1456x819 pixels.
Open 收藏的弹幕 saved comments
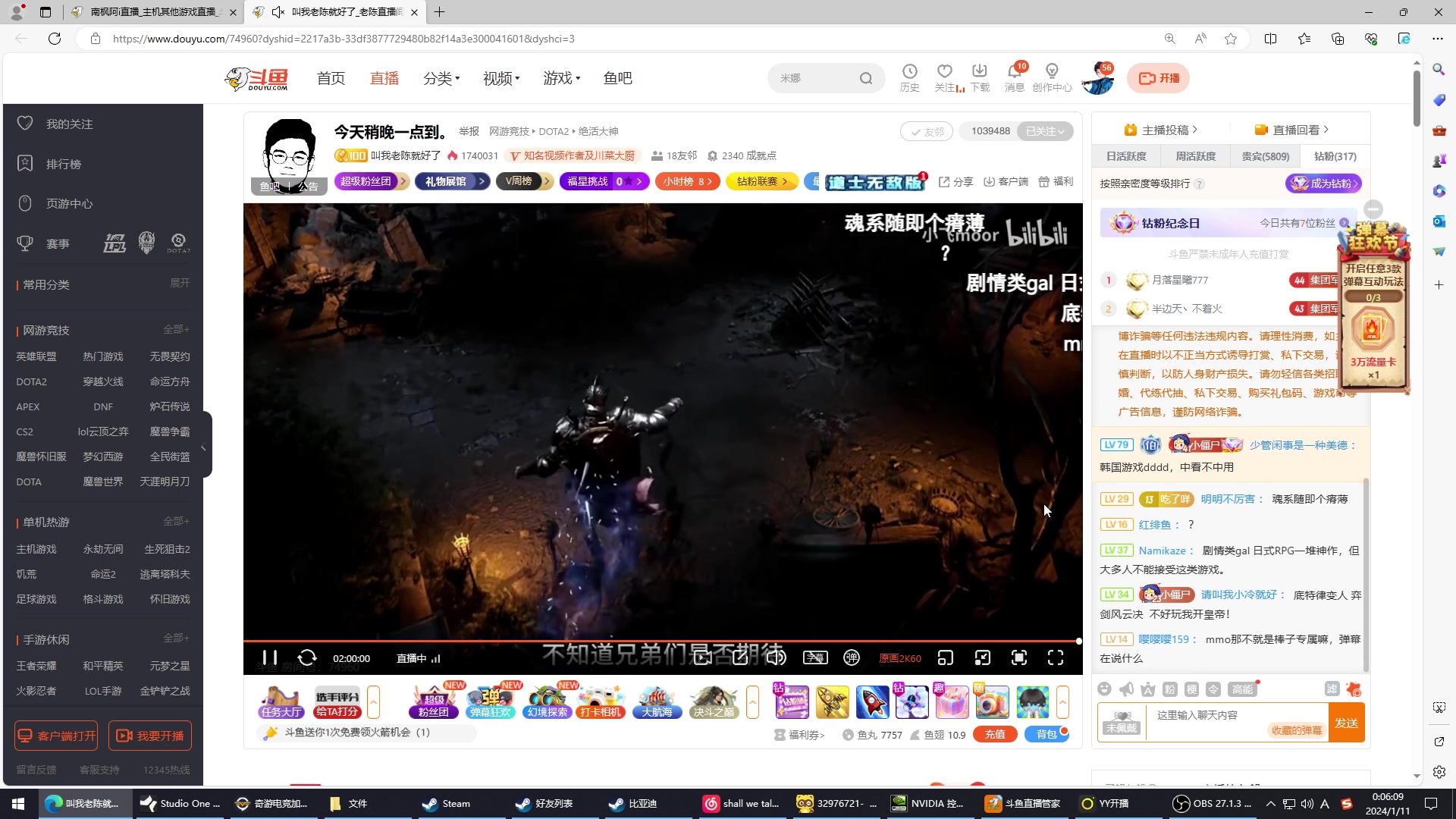click(x=1297, y=730)
